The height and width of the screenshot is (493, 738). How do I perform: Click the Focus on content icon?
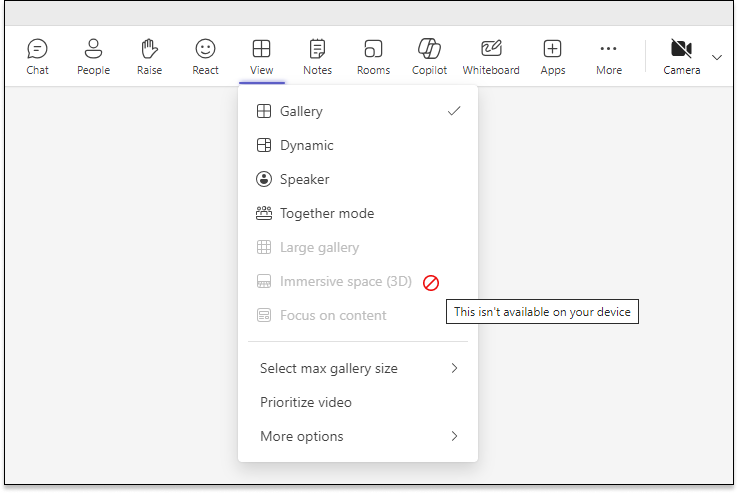pos(264,315)
